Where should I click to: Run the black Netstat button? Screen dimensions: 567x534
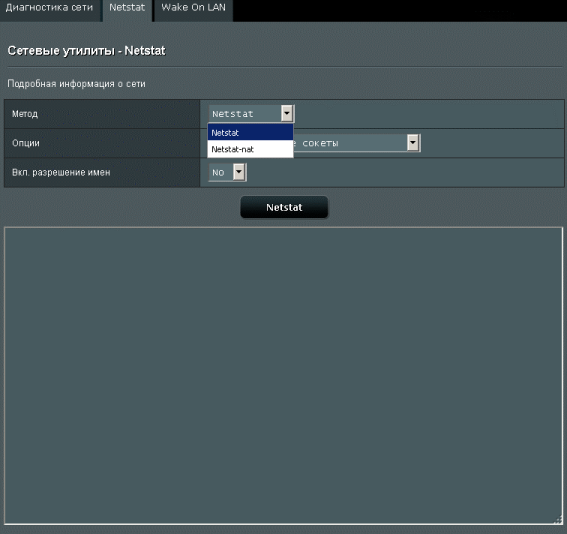(284, 207)
